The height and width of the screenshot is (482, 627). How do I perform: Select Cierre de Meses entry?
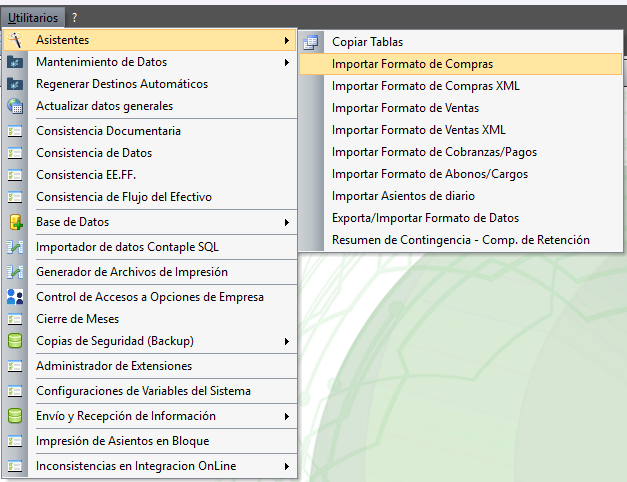tap(150, 319)
